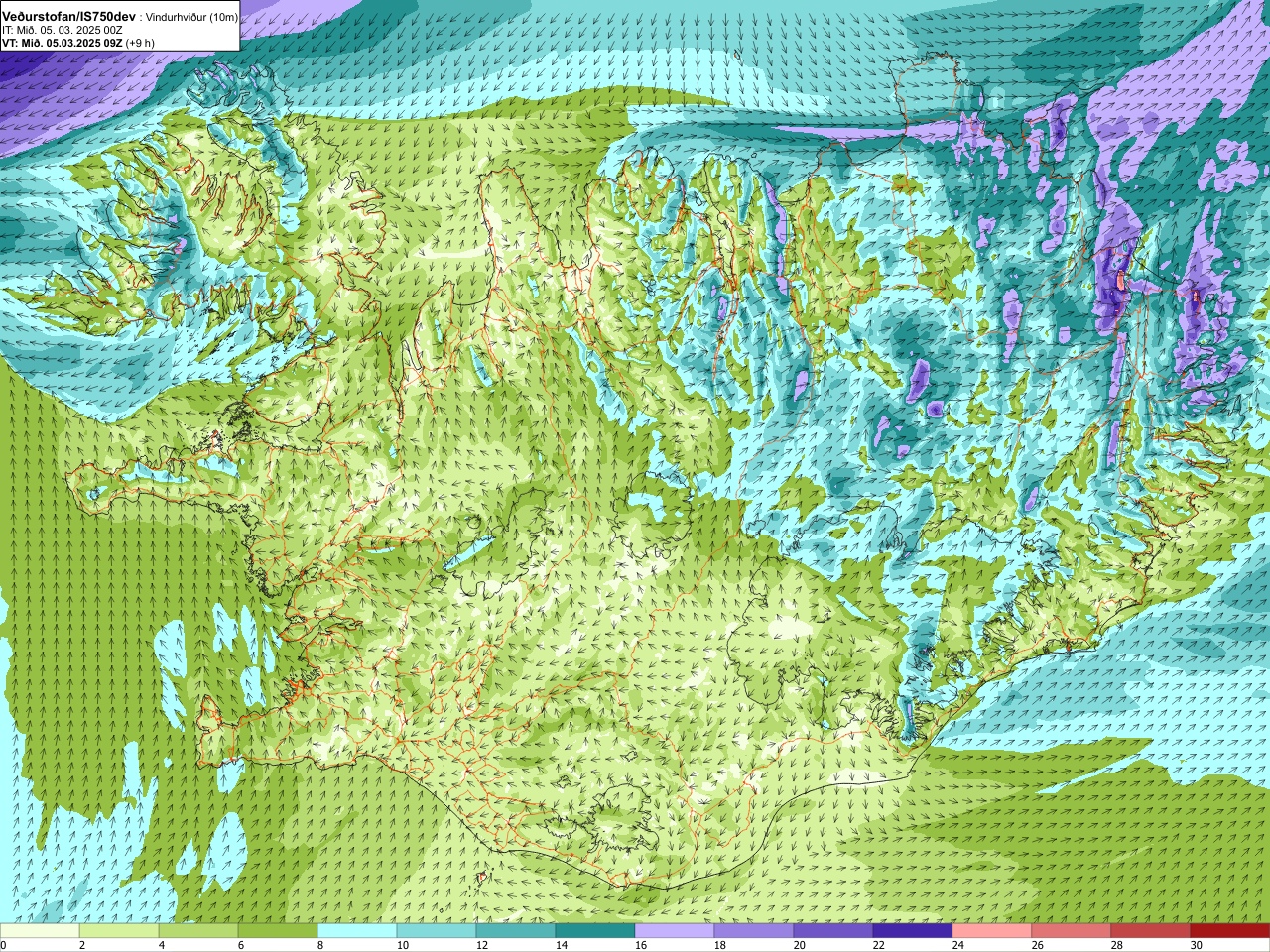Pick the 12–14 teal legend swatch
1270x952 pixels.
516,931
